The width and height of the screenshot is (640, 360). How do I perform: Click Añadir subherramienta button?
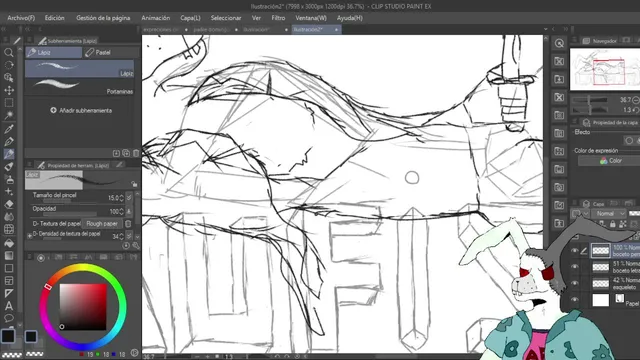coord(81,111)
